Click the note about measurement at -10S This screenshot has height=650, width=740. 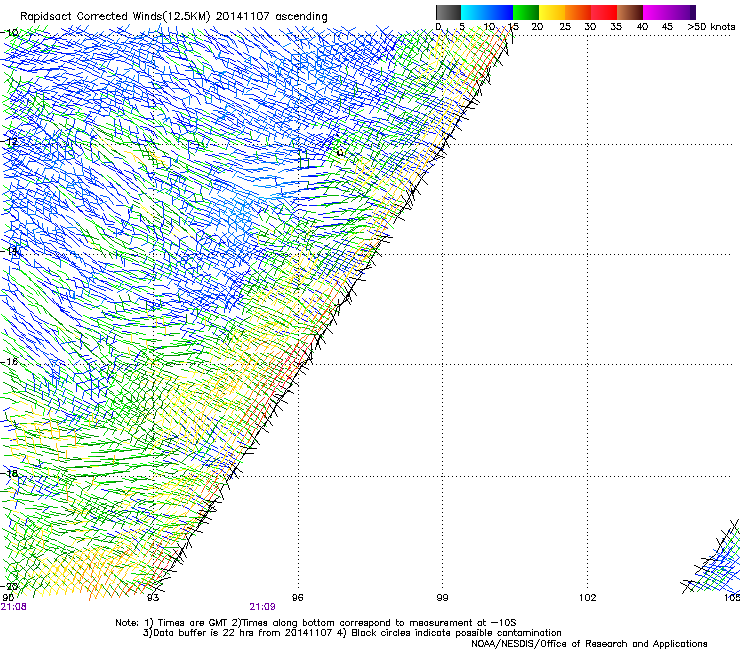(374, 623)
